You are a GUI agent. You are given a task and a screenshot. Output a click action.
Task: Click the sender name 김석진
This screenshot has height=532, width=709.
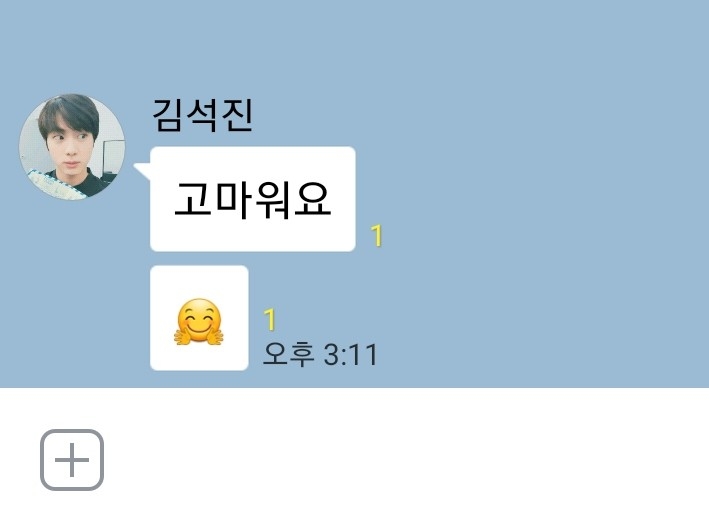(202, 115)
